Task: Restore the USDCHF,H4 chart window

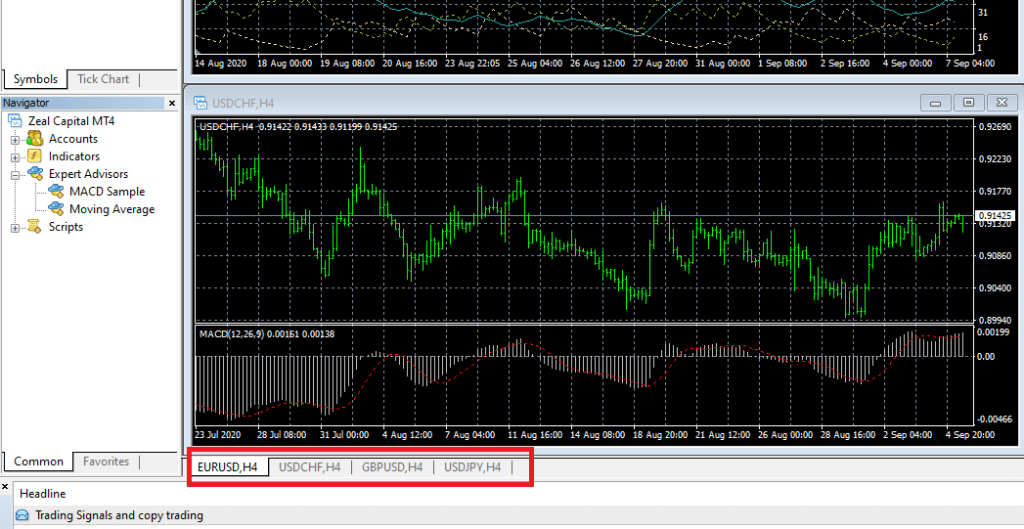Action: tap(967, 102)
